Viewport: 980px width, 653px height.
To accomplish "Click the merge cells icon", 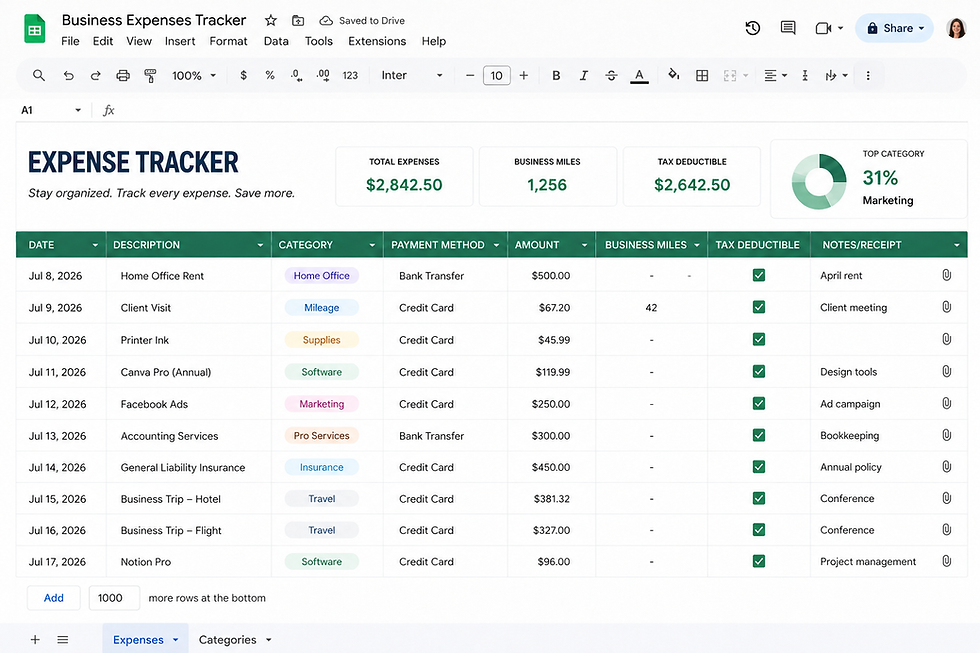I will coord(729,76).
